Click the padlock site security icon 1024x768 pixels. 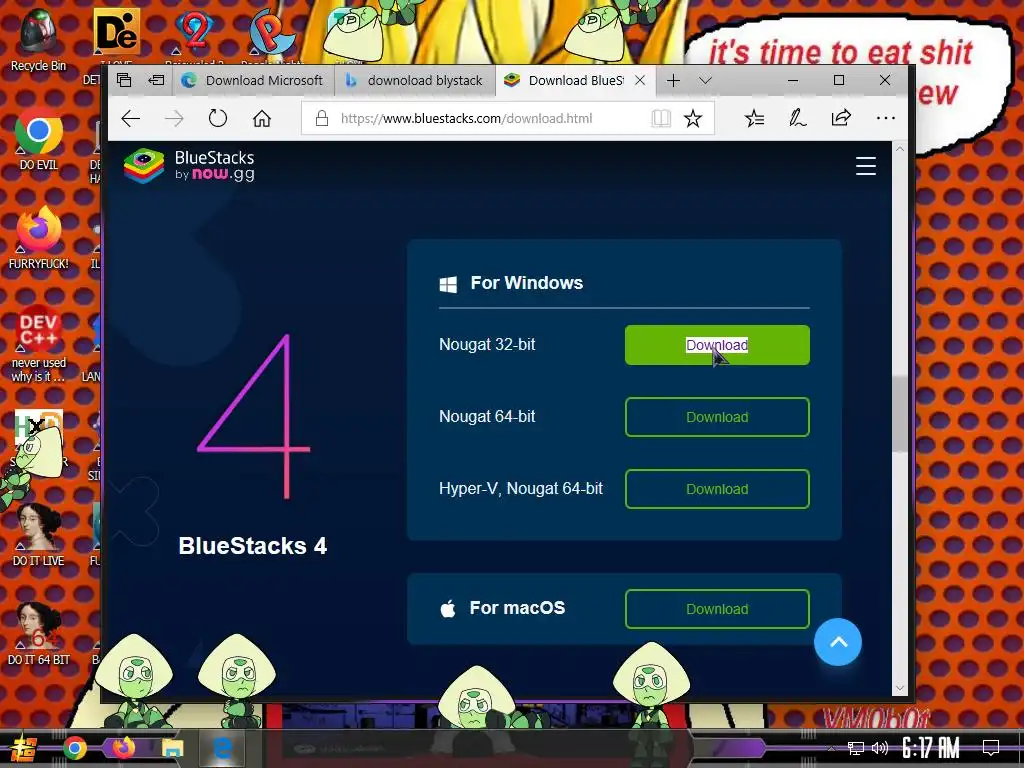coord(321,118)
